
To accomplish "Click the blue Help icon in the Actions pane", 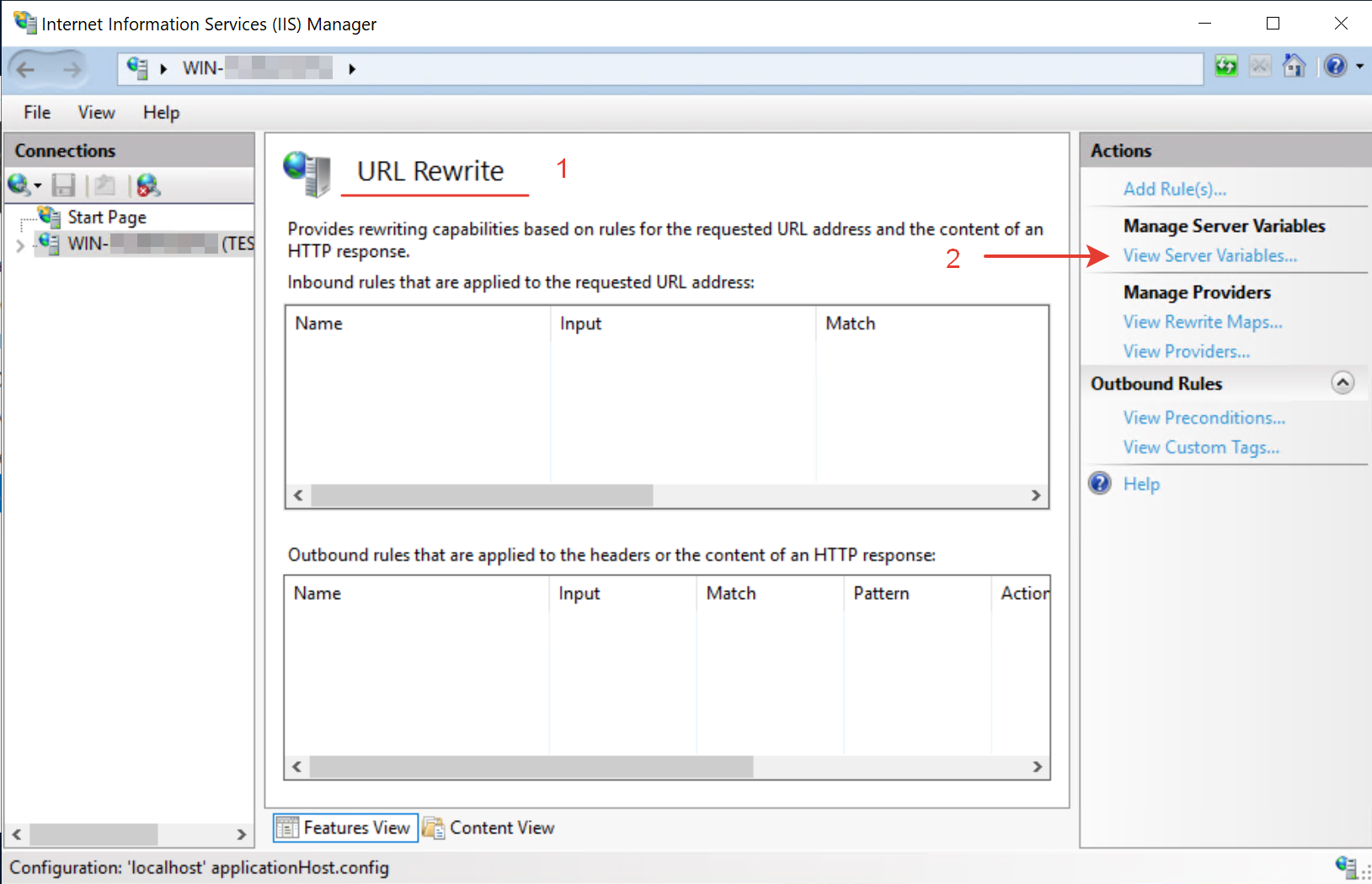I will 1100,483.
